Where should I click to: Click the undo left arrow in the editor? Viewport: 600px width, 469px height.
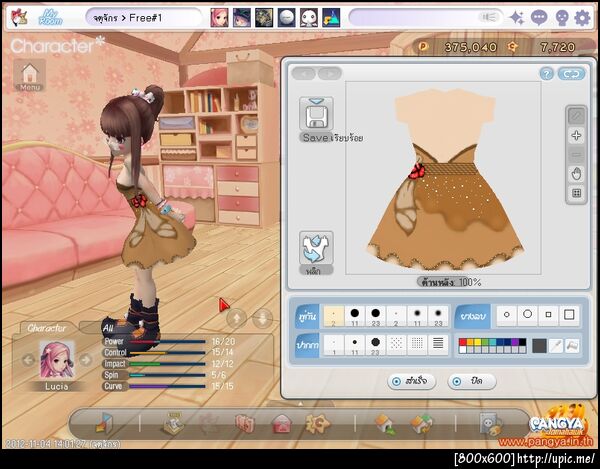[304, 73]
